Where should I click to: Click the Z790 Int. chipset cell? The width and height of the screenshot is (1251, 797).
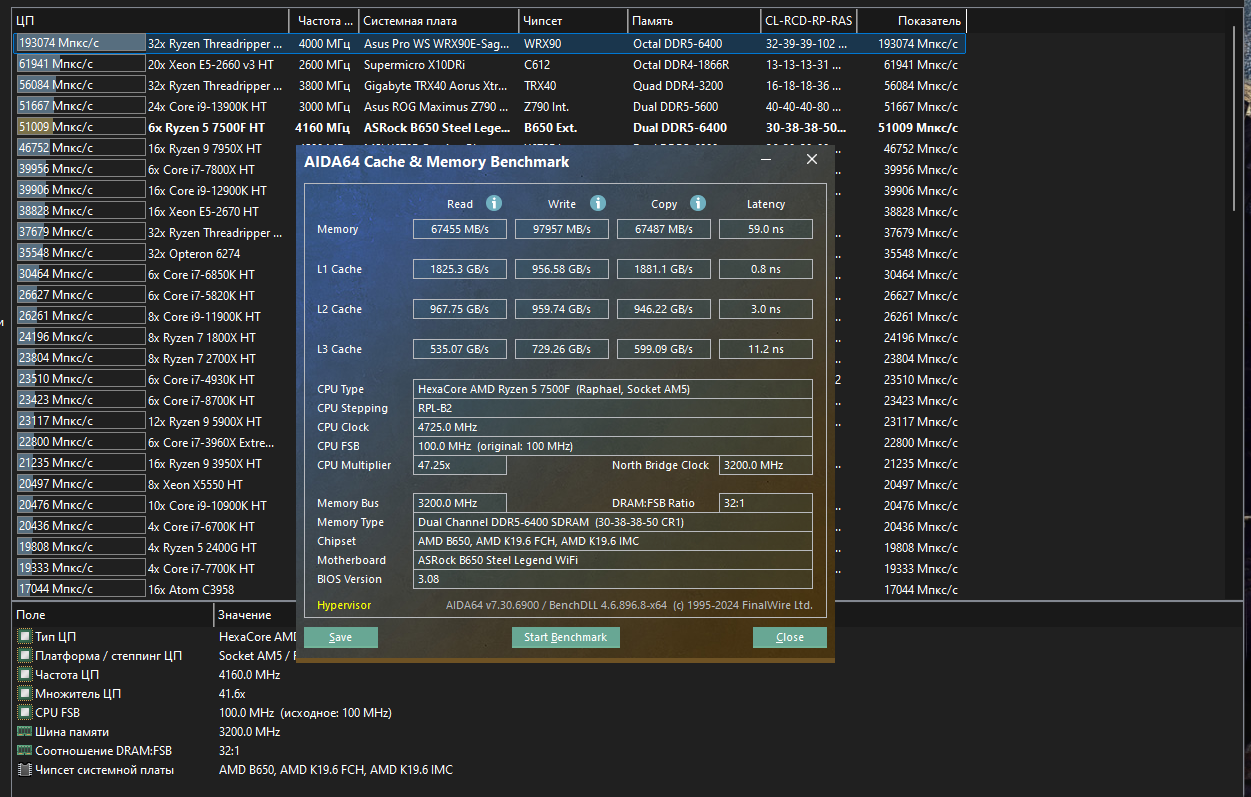[x=549, y=106]
